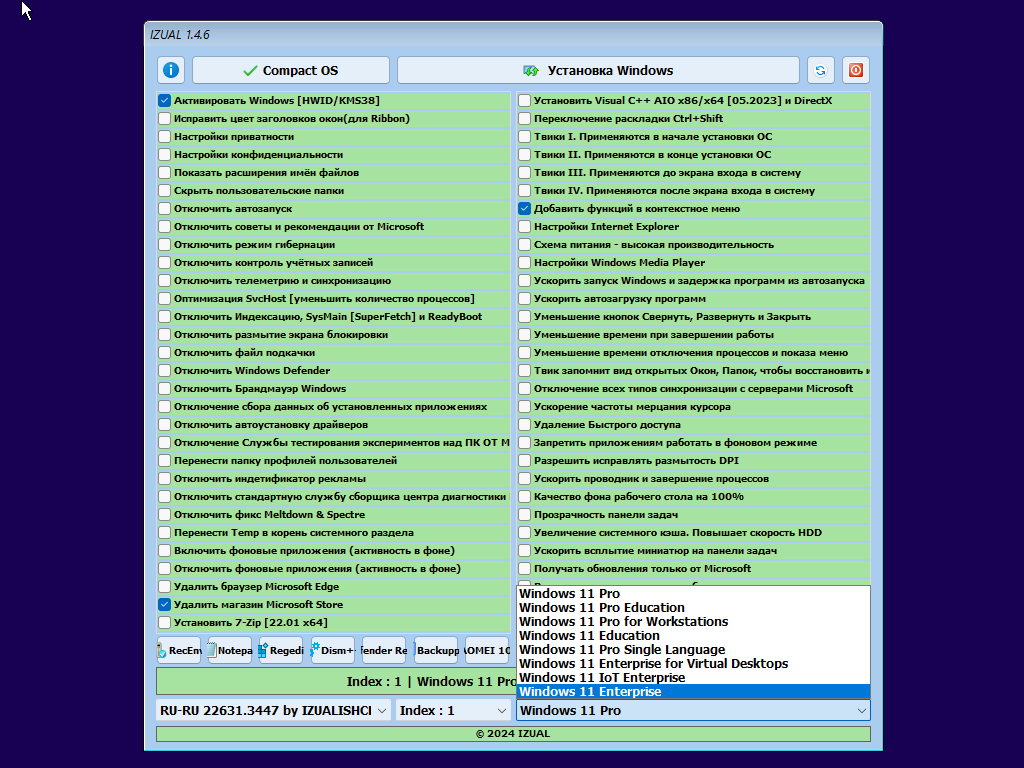The image size is (1024, 768).
Task: Uncheck Удалить магазин Microsoft Store
Action: tap(165, 605)
